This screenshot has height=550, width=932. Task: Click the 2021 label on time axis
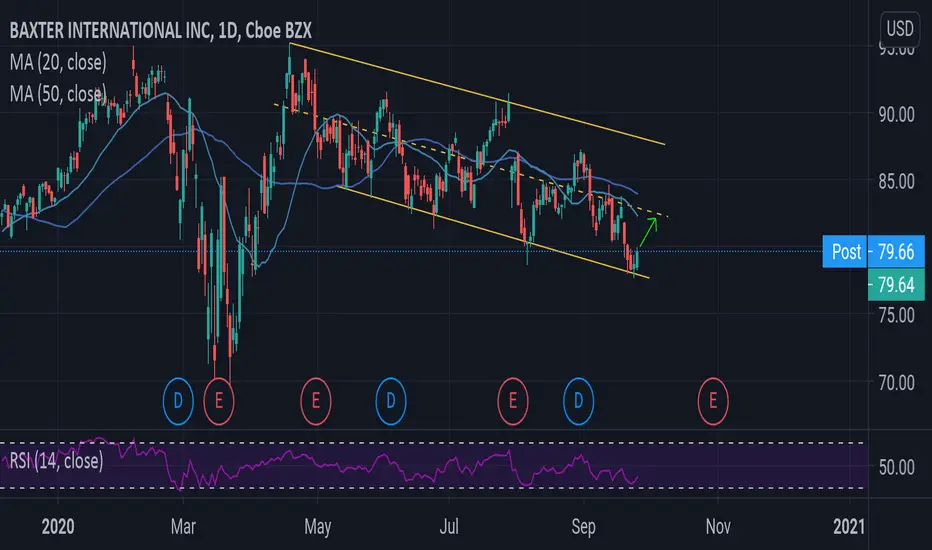click(849, 526)
